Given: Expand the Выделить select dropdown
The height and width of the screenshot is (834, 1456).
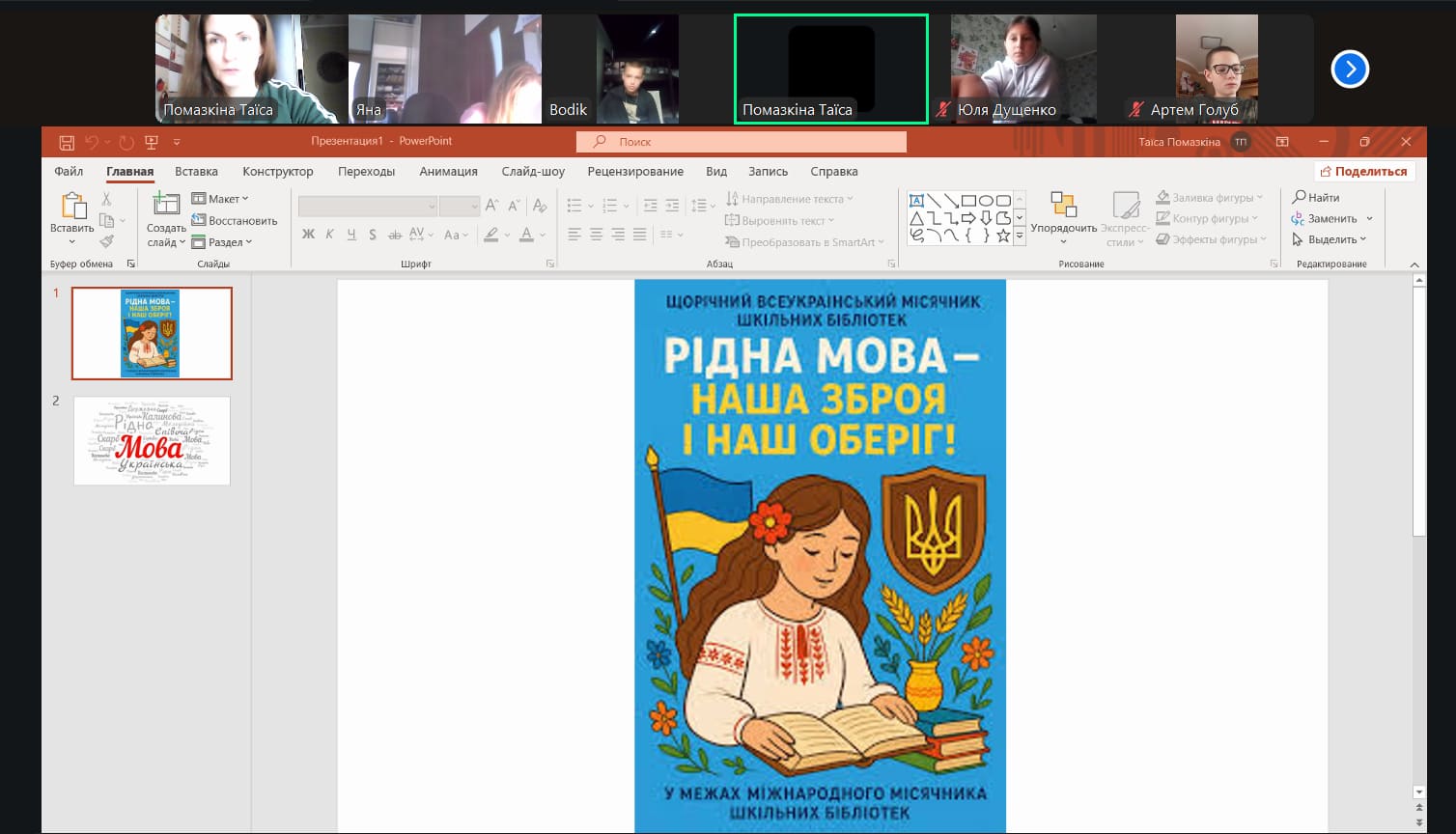Looking at the screenshot, I should 1330,239.
